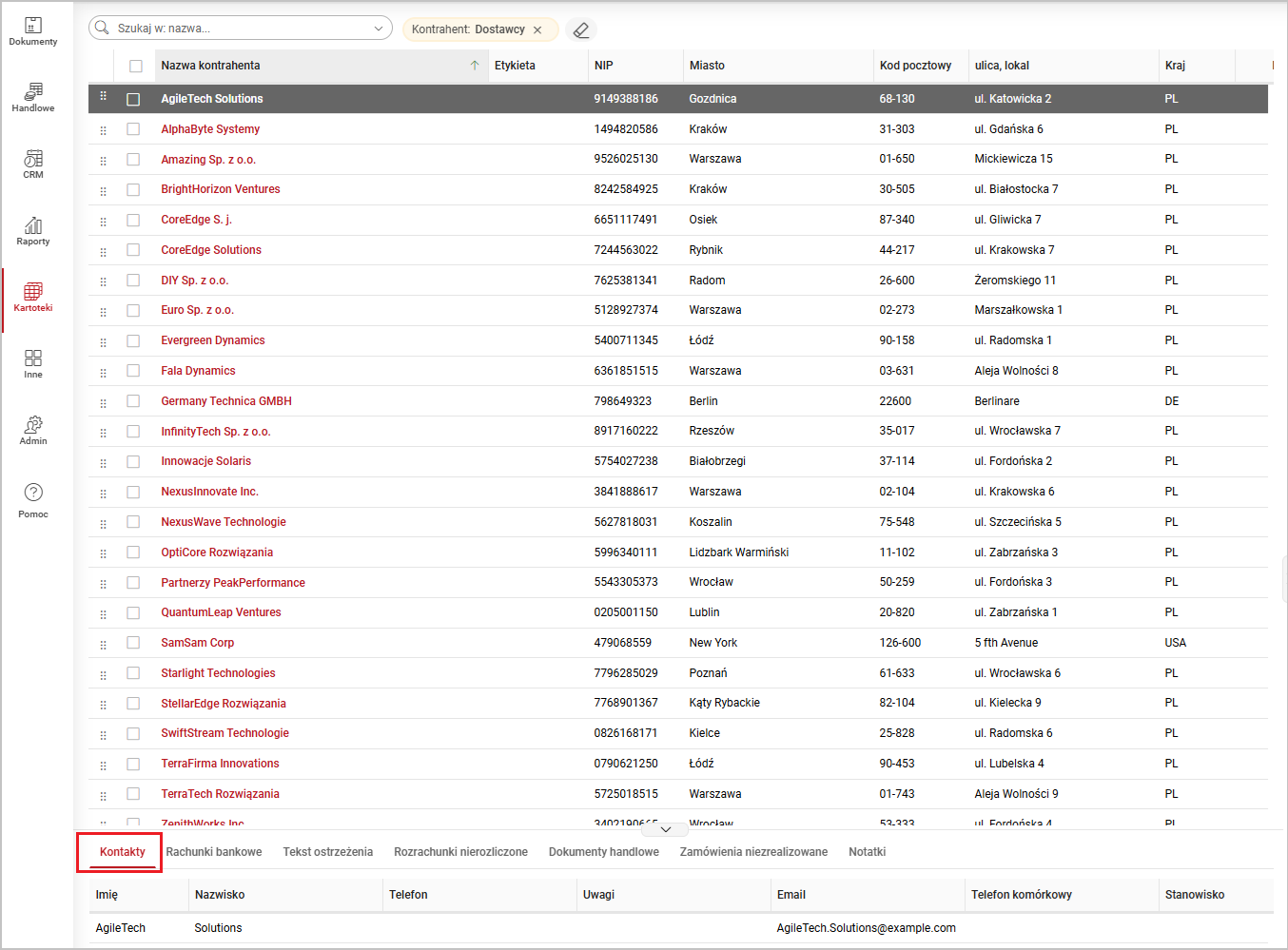1288x950 pixels.
Task: Select the Kartoteki sidebar icon
Action: pos(33,297)
